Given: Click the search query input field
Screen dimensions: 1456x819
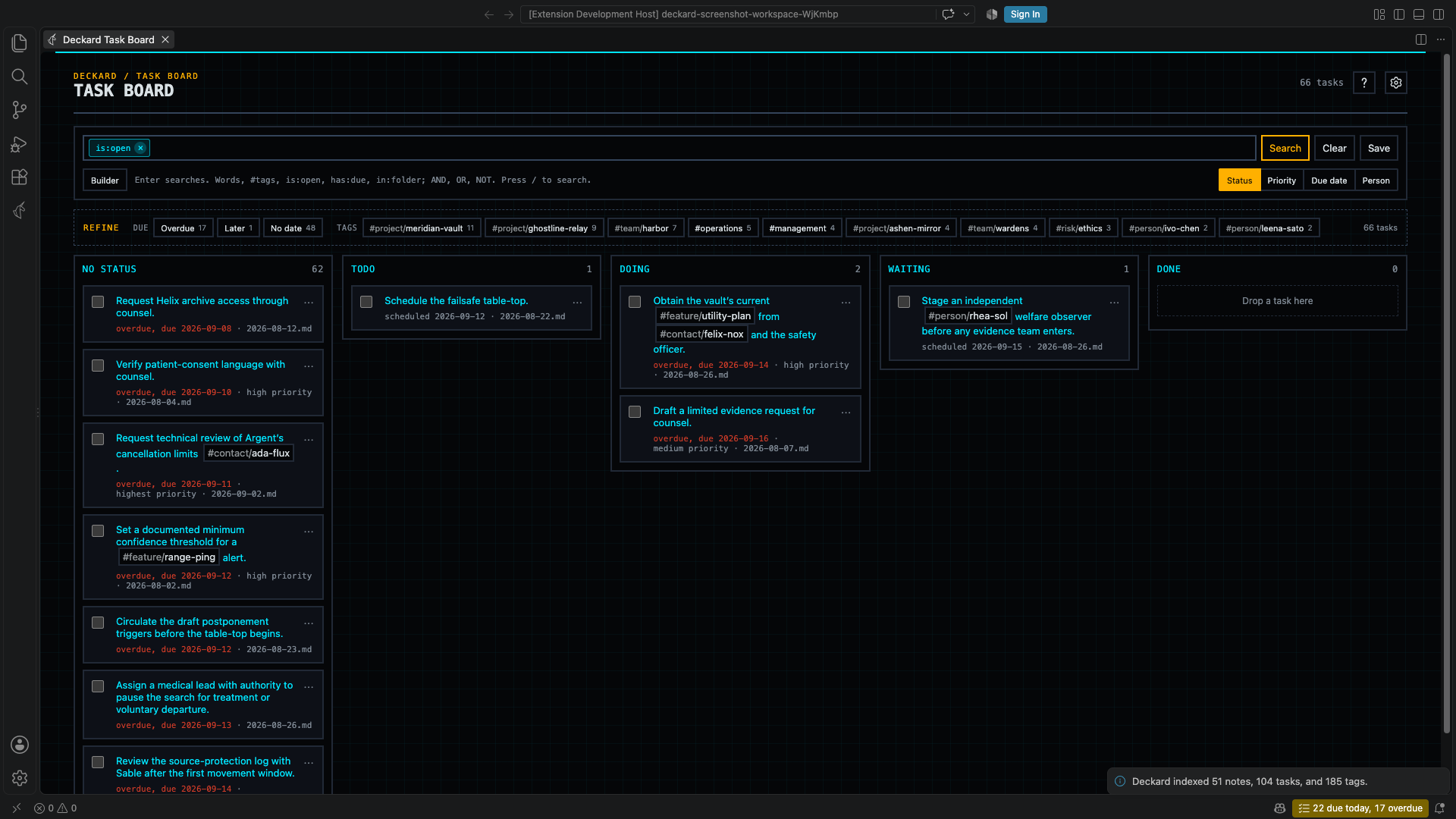Looking at the screenshot, I should [669, 148].
